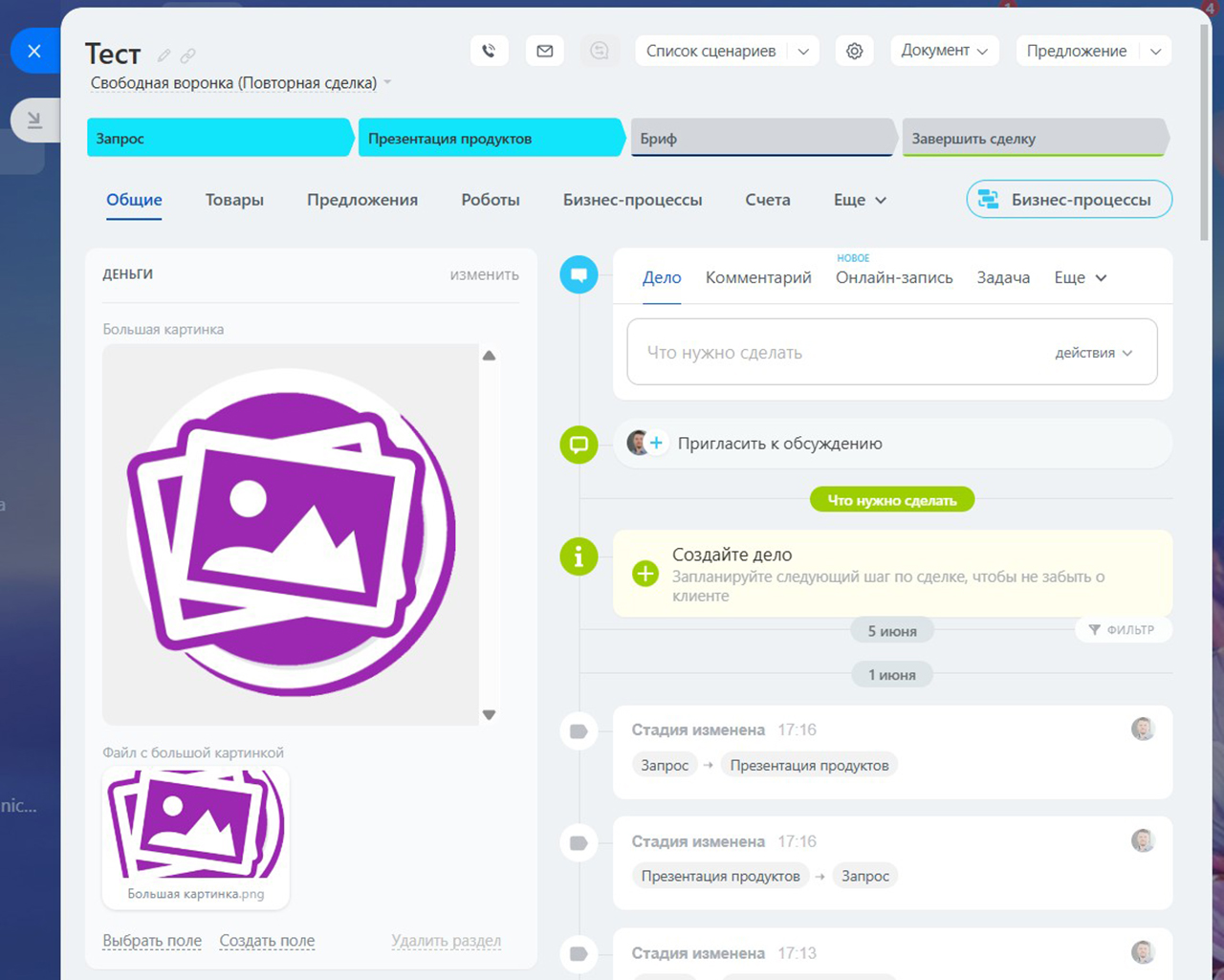This screenshot has height=980, width=1224.
Task: Click the collapse arrow icon in left sidebar
Action: (x=34, y=120)
